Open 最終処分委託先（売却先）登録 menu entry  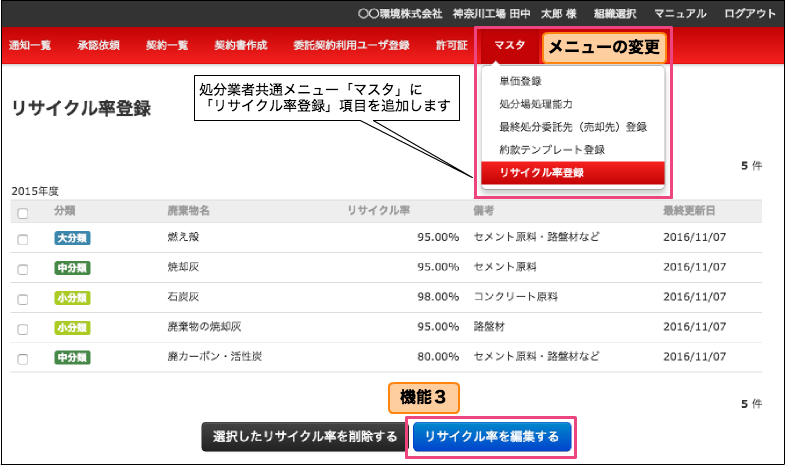tap(572, 127)
